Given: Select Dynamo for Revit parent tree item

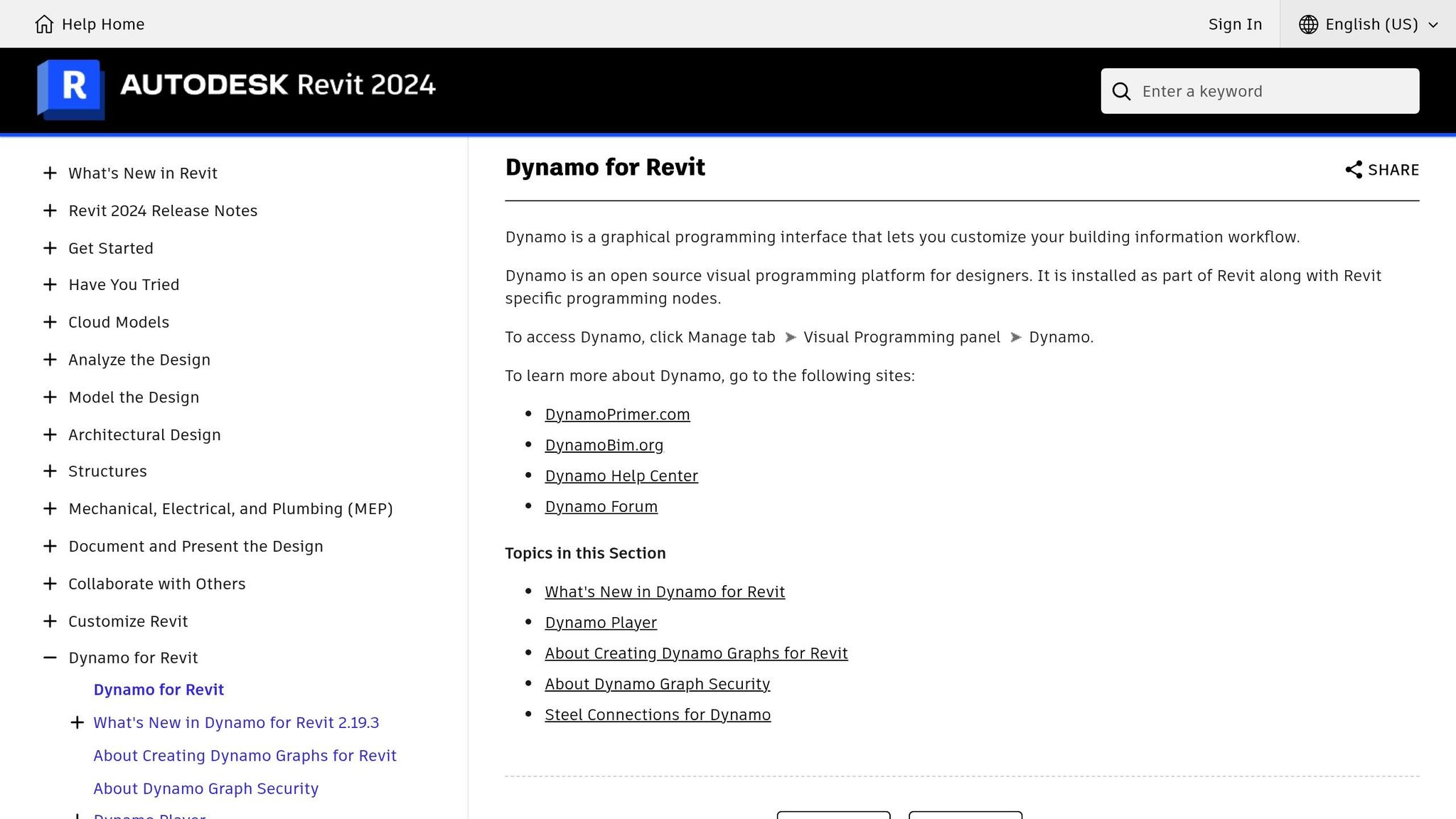Looking at the screenshot, I should coord(133,658).
